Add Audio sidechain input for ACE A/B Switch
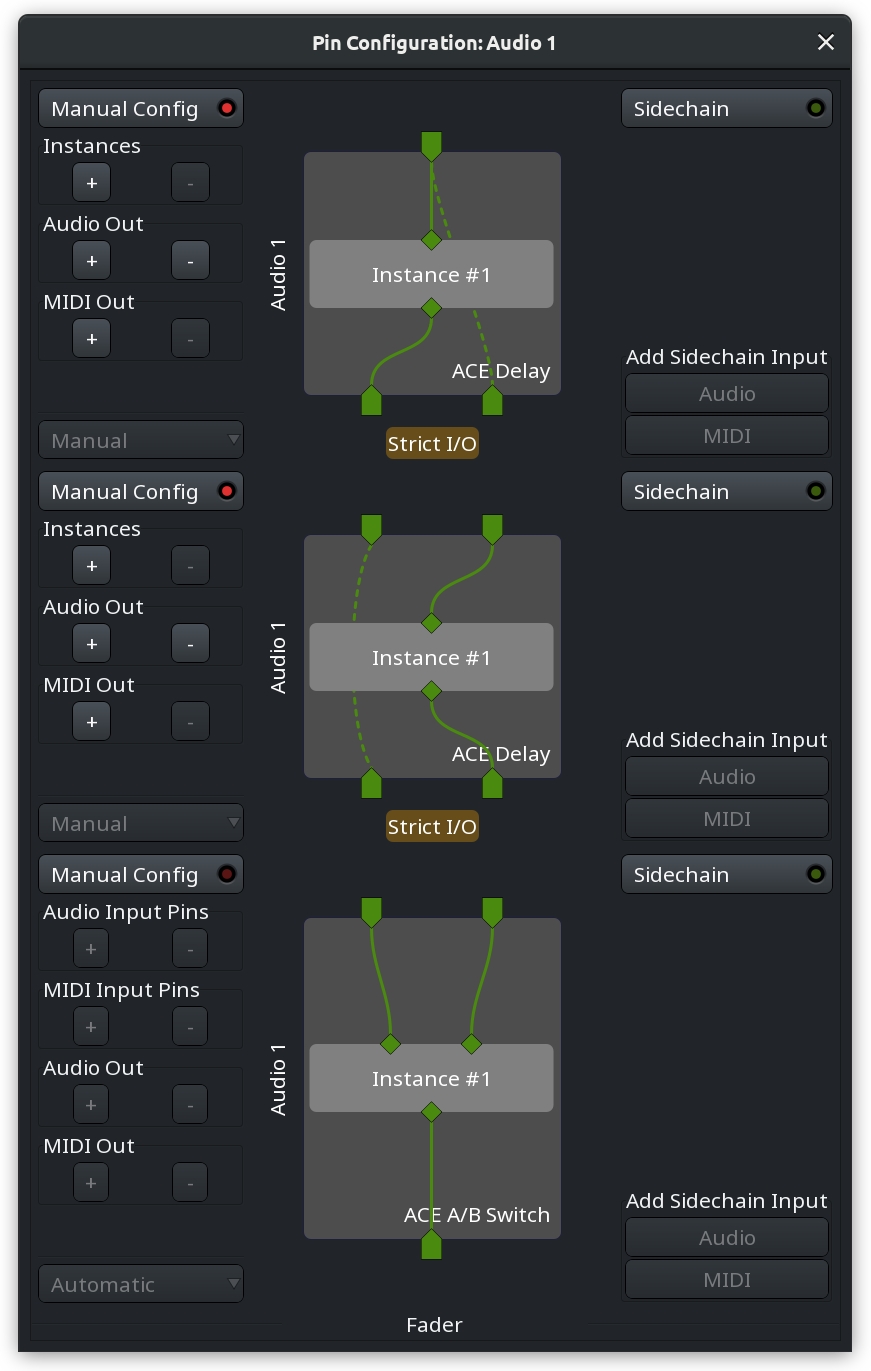 coord(727,1238)
